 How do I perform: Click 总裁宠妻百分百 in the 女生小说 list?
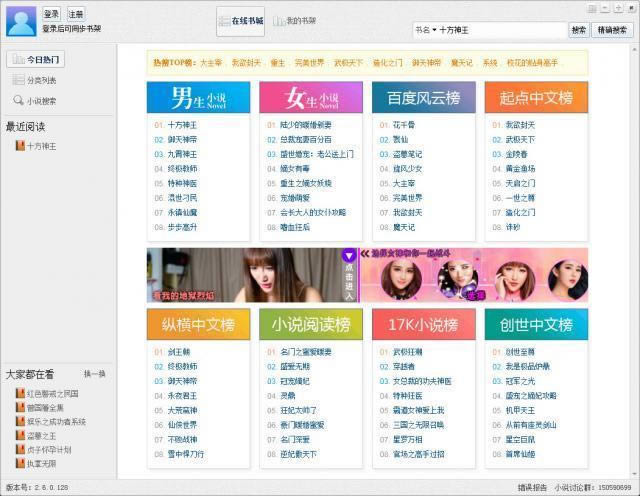[x=306, y=140]
